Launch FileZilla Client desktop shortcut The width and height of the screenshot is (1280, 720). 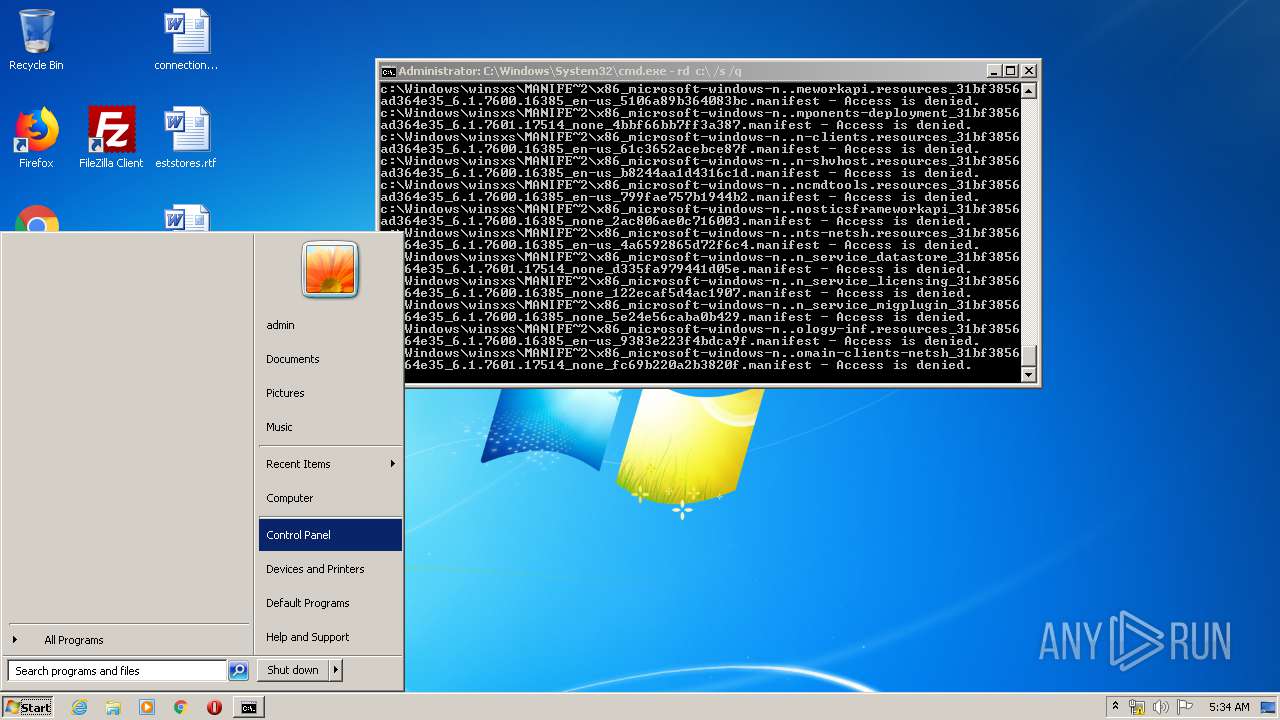(x=111, y=138)
